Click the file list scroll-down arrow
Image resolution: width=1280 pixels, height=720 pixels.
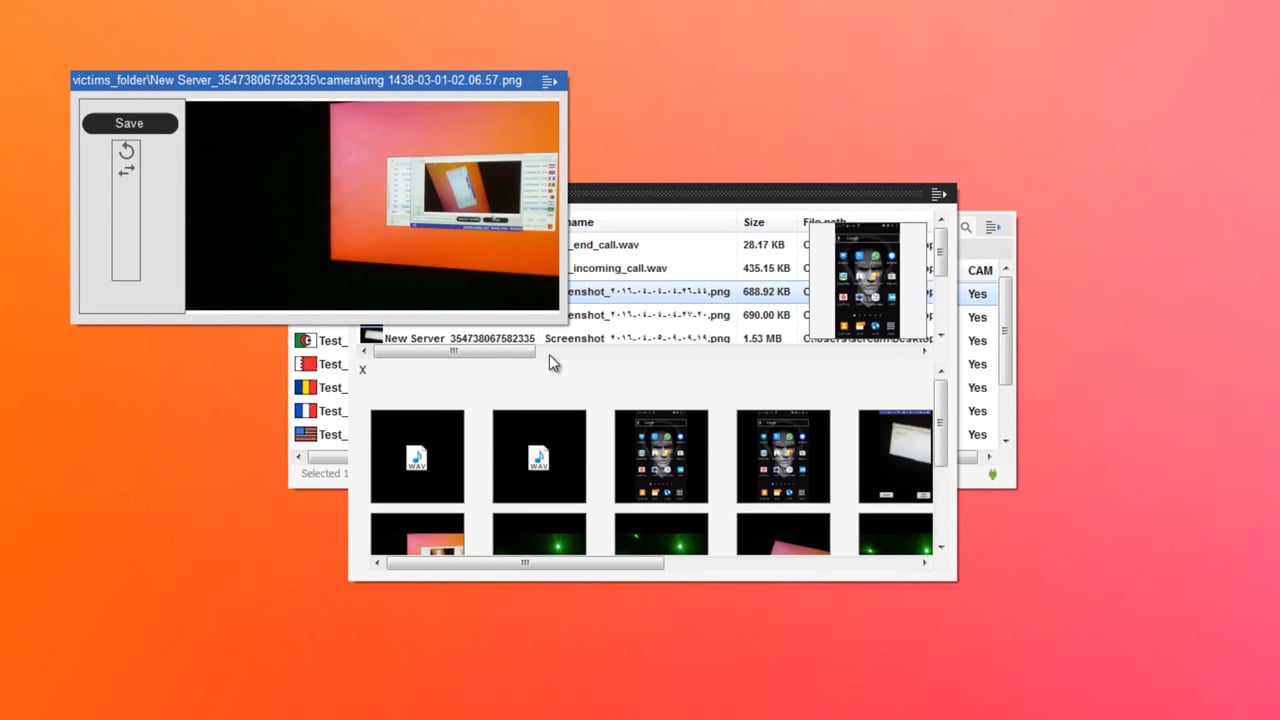940,335
